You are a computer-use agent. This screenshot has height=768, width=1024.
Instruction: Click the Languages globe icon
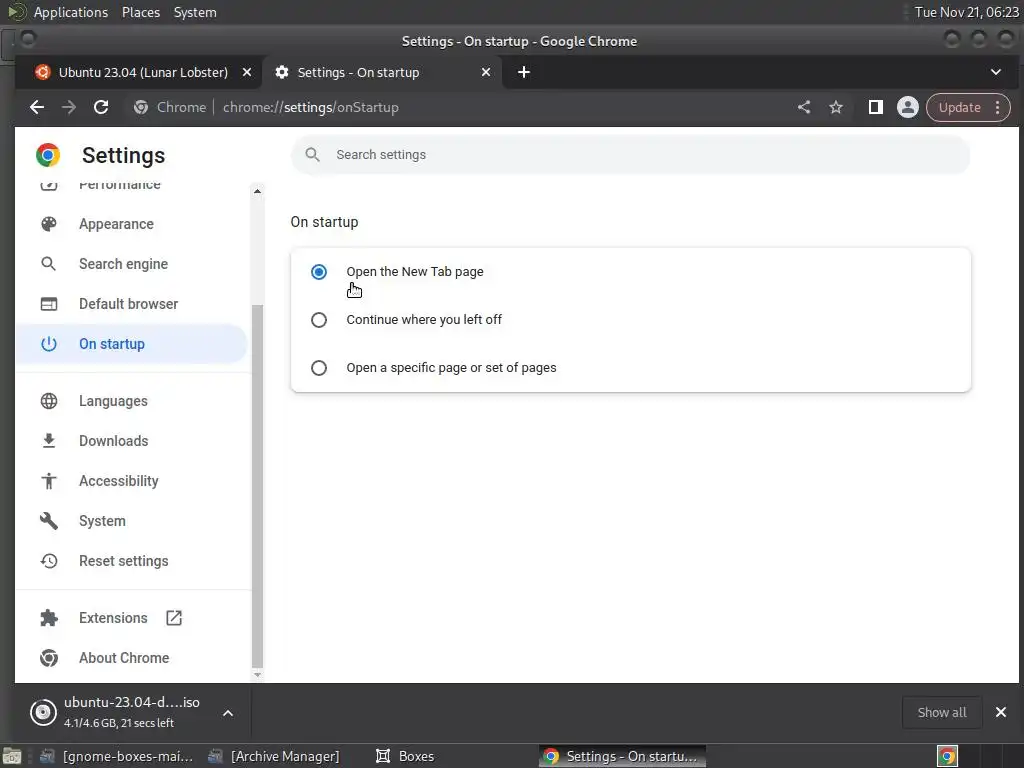point(49,401)
